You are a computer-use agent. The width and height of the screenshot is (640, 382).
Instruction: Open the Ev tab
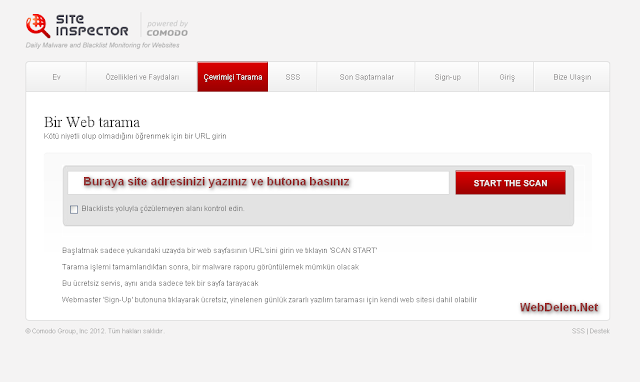point(56,77)
